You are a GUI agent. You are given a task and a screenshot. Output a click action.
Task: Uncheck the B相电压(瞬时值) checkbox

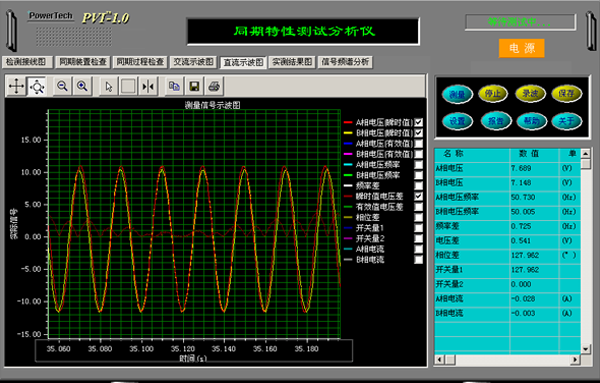pyautogui.click(x=419, y=133)
